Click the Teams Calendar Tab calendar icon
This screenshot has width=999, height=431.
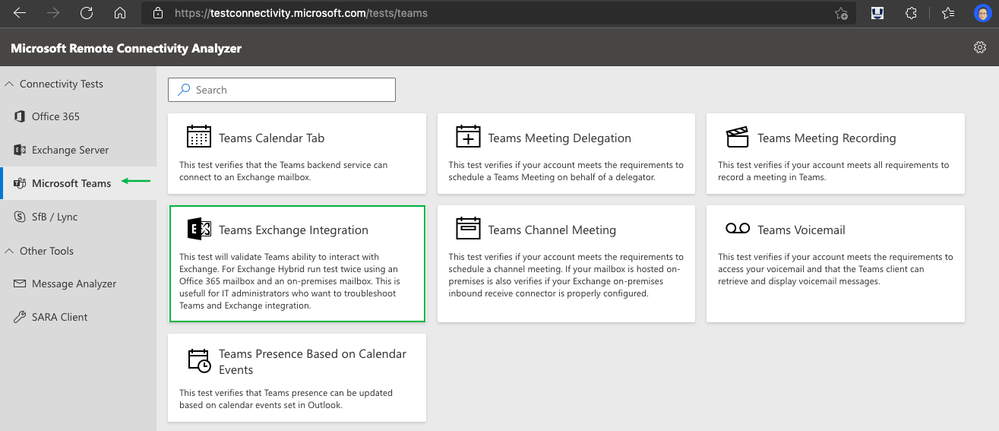[x=199, y=136]
